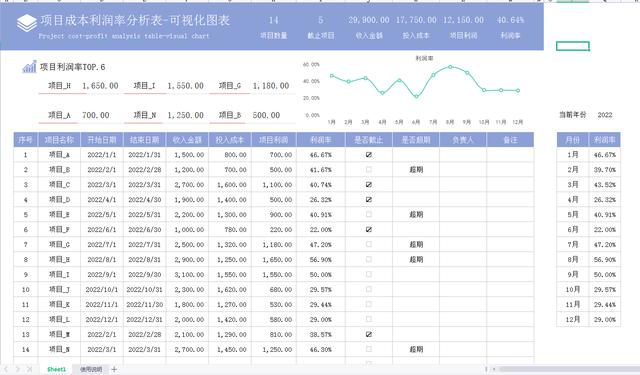Uncheck the 是否截止 checkbox for 项目_F
640x375 pixels.
369,229
